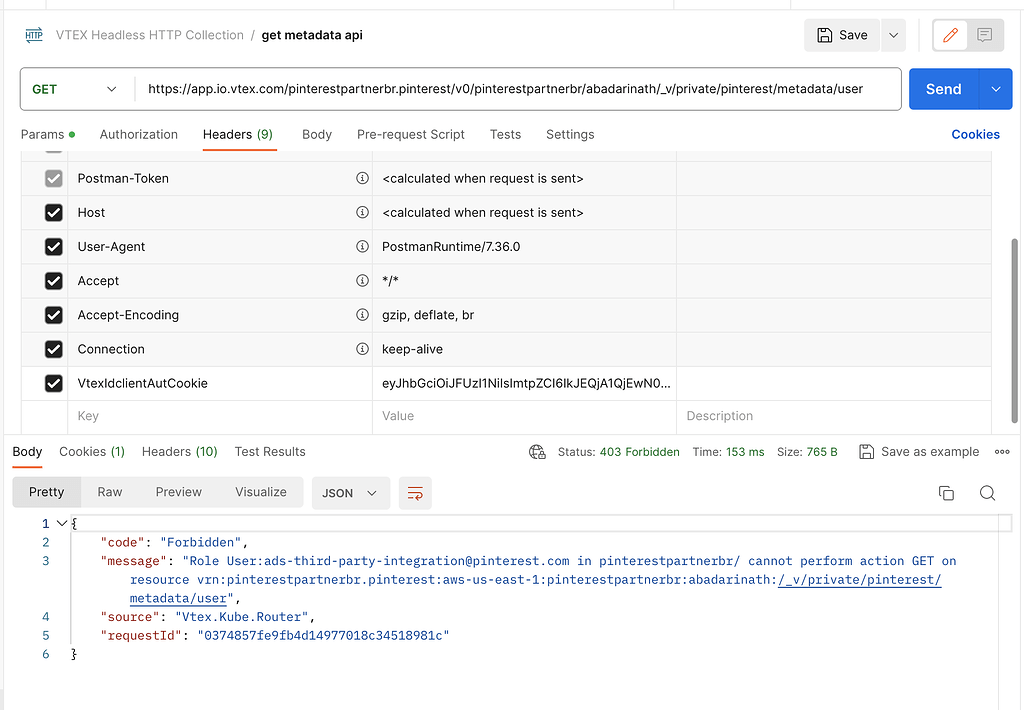Open the GET method dropdown
Screen dimensions: 1024x710
75,89
